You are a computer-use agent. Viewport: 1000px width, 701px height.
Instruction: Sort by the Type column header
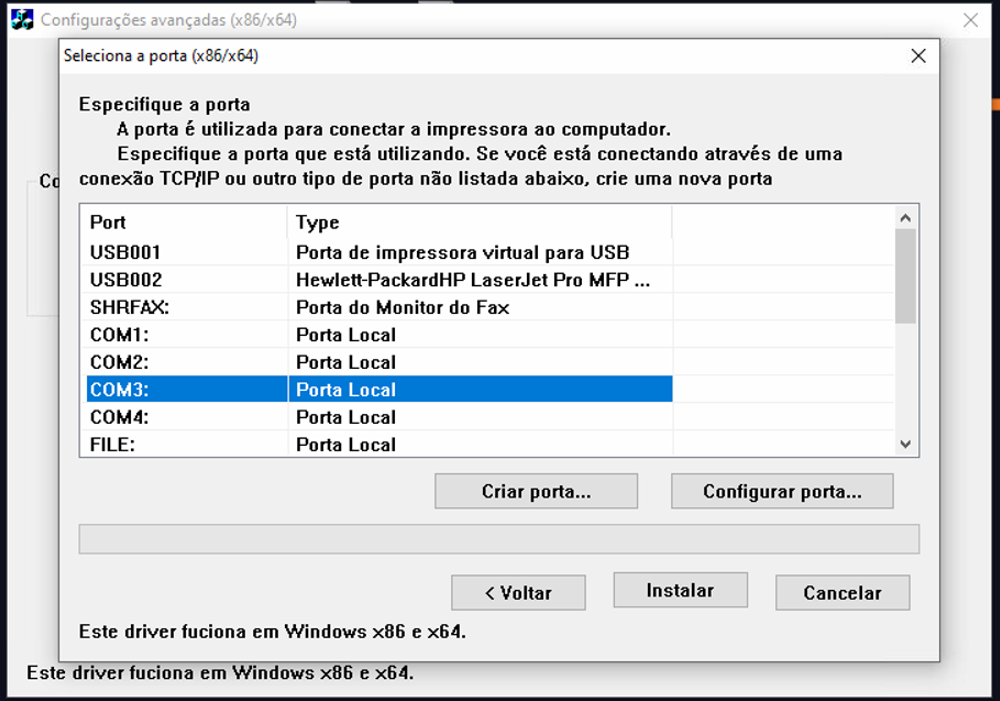pos(480,222)
